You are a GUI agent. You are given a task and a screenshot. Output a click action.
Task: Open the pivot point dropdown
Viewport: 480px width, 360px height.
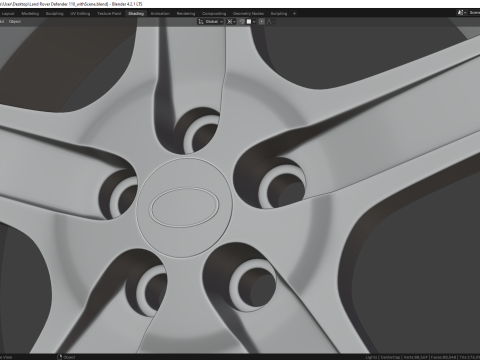coord(231,22)
